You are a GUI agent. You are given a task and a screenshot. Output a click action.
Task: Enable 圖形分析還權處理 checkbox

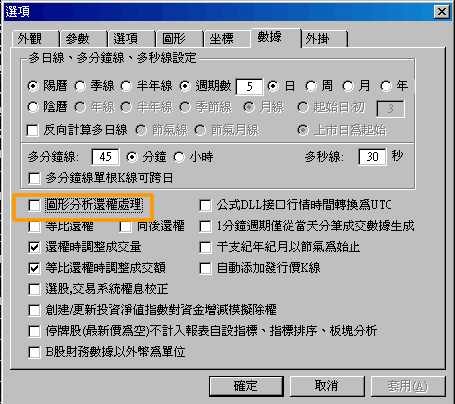(x=34, y=205)
